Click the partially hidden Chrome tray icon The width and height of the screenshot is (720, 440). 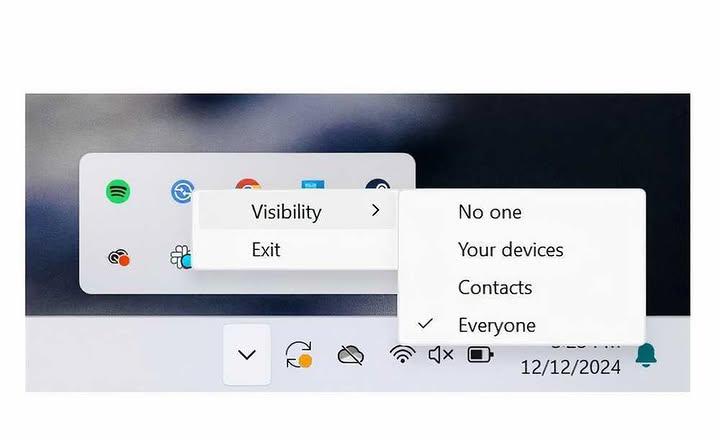click(x=248, y=185)
